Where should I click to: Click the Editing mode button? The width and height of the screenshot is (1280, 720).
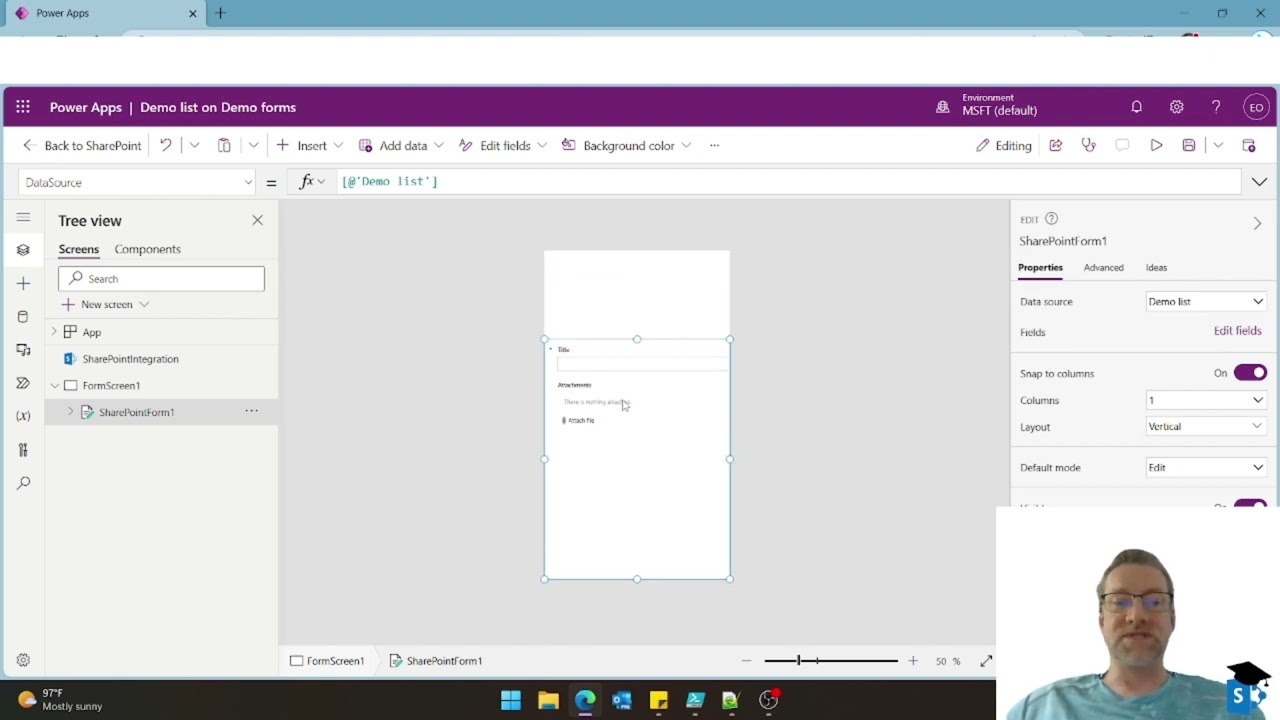1003,145
